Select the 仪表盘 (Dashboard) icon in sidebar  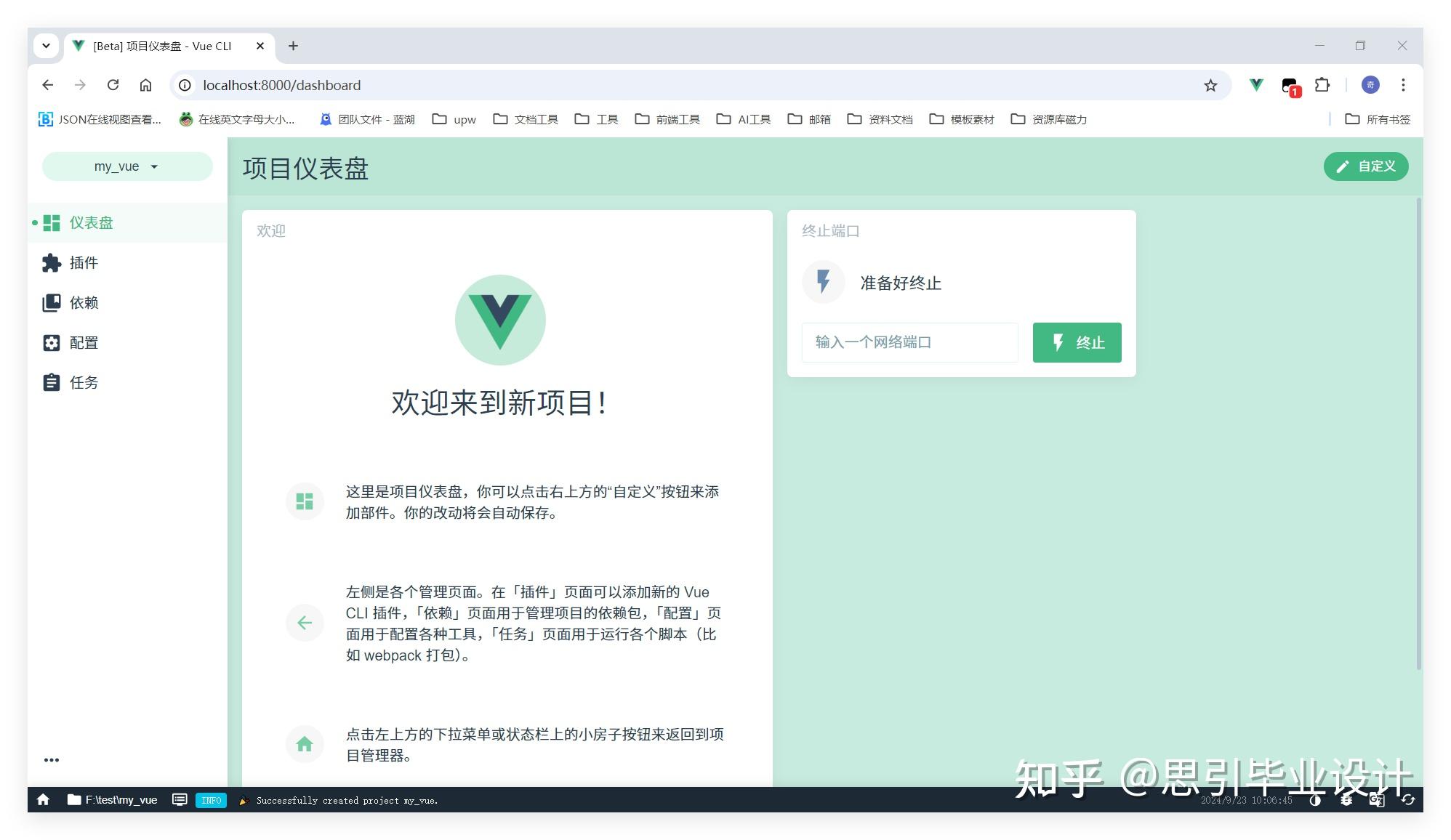coord(51,223)
